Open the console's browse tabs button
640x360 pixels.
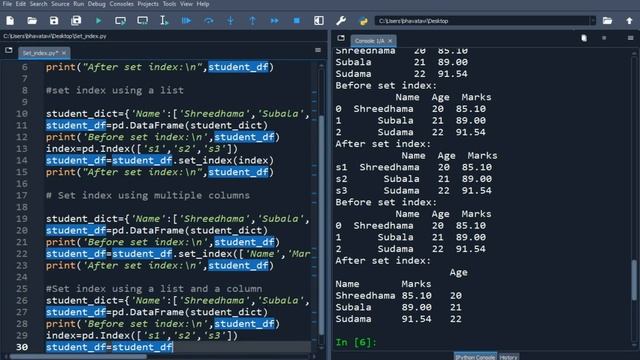pos(341,38)
